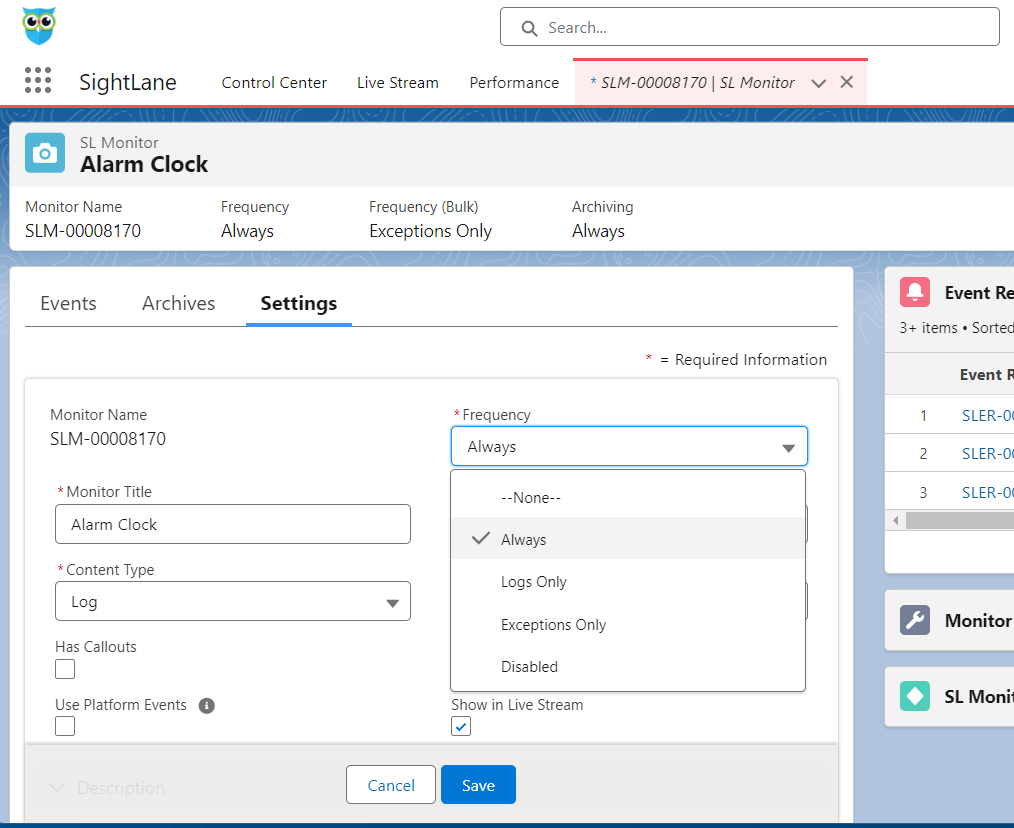This screenshot has width=1014, height=828.
Task: Switch to the Events tab
Action: pyautogui.click(x=69, y=303)
